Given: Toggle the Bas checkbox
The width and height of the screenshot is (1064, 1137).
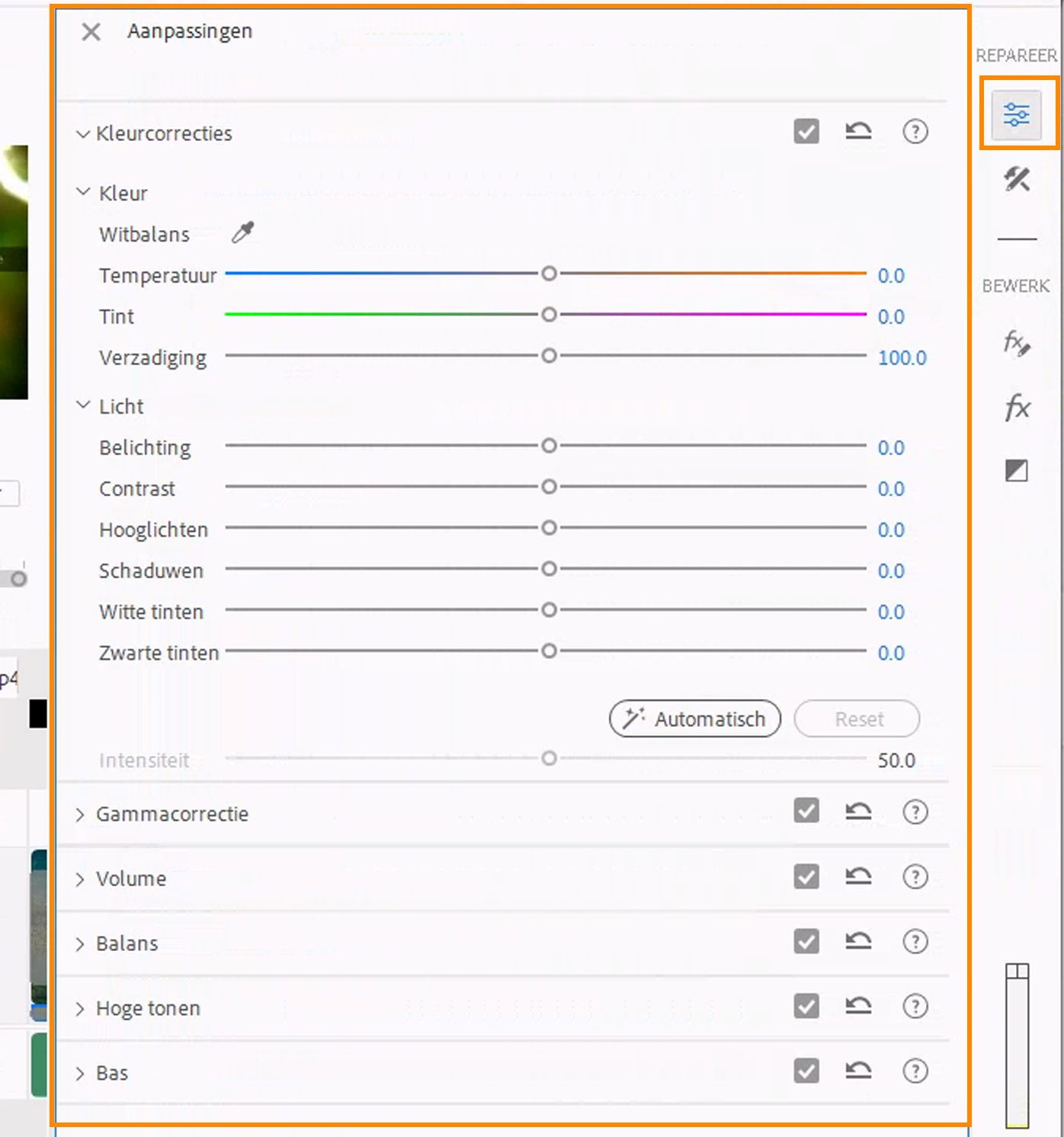Looking at the screenshot, I should tap(806, 1071).
